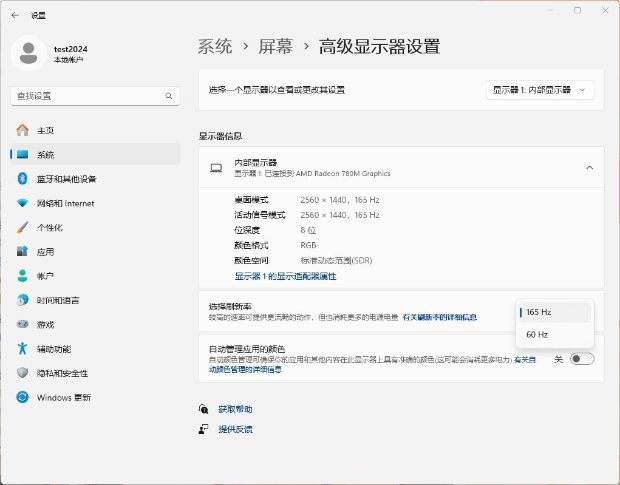The width and height of the screenshot is (620, 485).
Task: Open 帐户 settings in the sidebar
Action: 95,276
